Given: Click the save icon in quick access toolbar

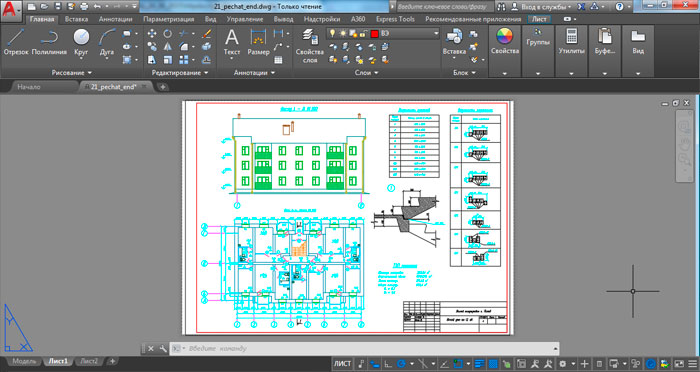Looking at the screenshot, I should [58, 6].
